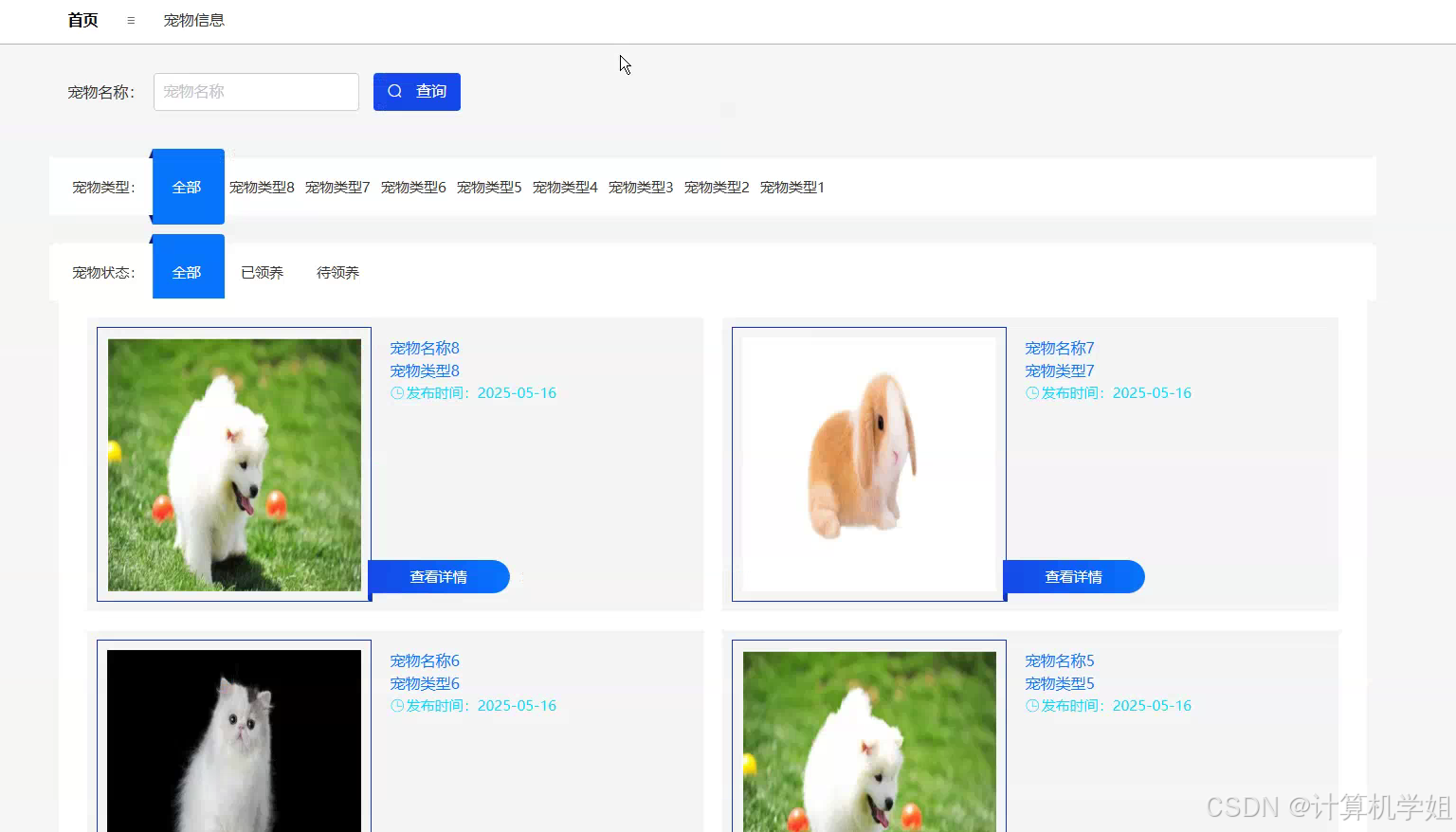Viewport: 1456px width, 832px height.
Task: Filter by 宠物类型5
Action: tap(489, 187)
